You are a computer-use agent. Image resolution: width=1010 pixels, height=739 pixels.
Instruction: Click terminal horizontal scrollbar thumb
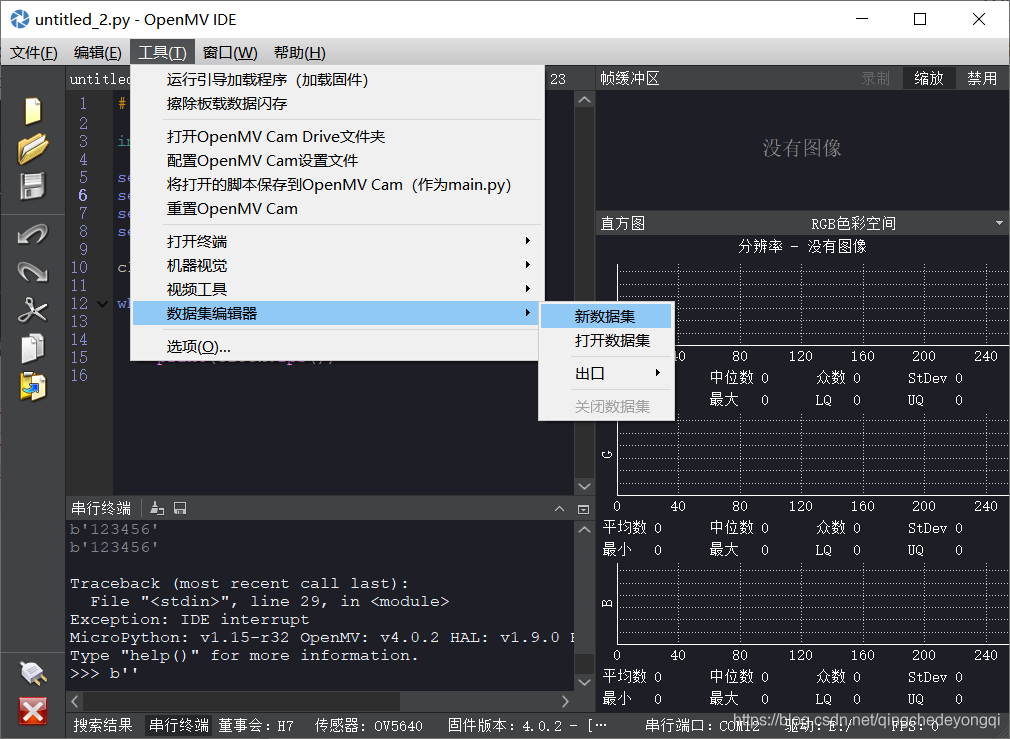coord(242,701)
